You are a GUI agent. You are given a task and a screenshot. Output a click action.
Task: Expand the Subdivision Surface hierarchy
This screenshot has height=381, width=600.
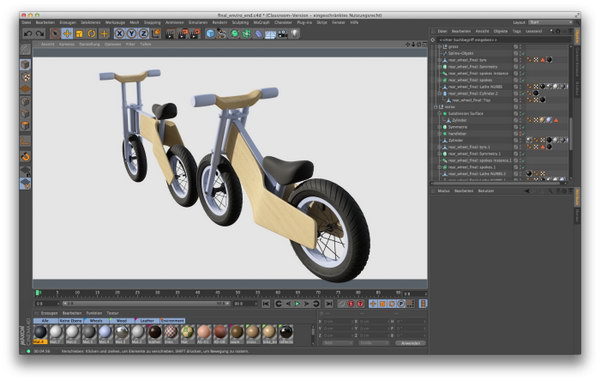coord(439,114)
